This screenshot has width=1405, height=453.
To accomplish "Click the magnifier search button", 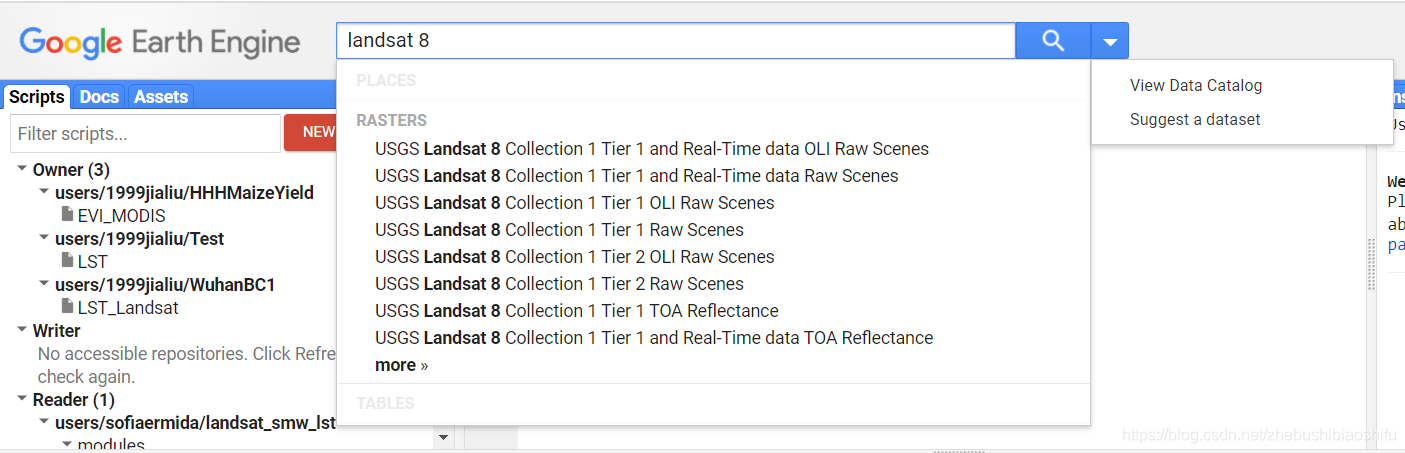I will (x=1052, y=41).
